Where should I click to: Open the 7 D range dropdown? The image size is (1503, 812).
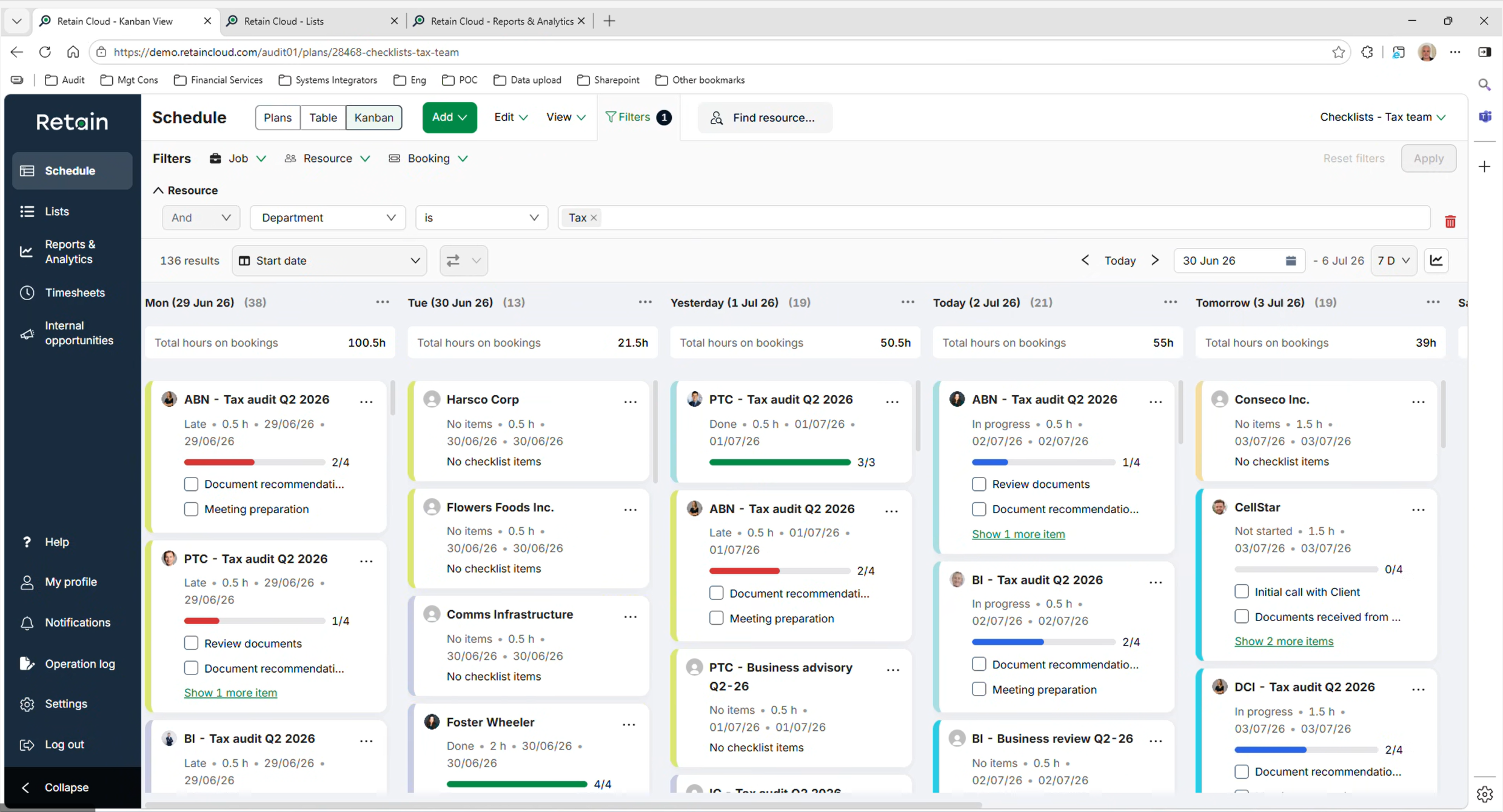coord(1393,261)
